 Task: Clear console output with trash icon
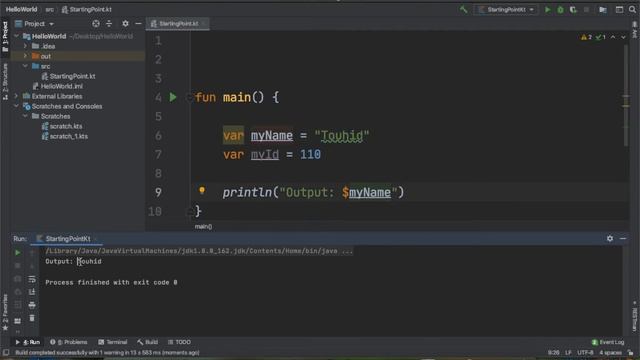[x=32, y=318]
